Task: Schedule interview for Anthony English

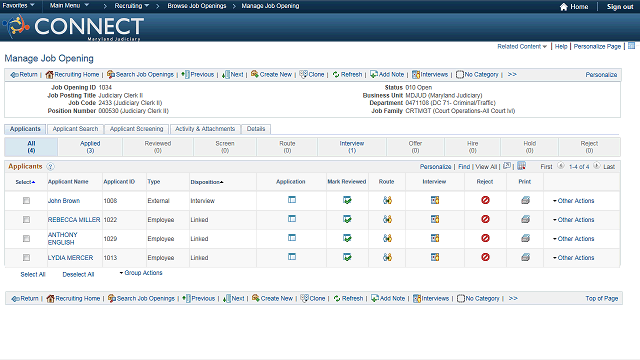Action: tap(435, 238)
